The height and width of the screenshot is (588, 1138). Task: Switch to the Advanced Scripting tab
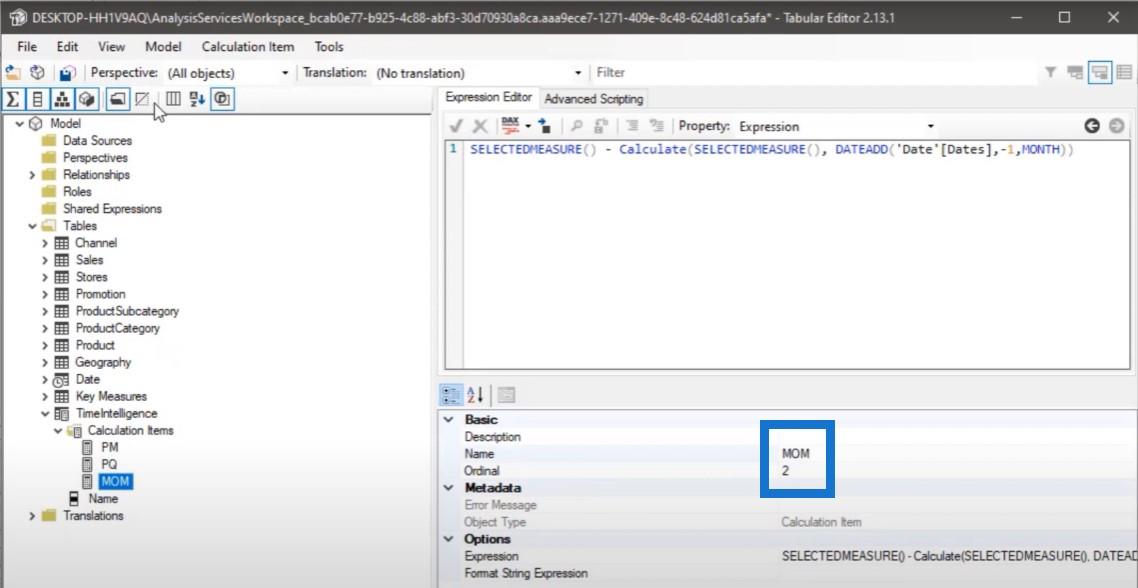pyautogui.click(x=594, y=99)
